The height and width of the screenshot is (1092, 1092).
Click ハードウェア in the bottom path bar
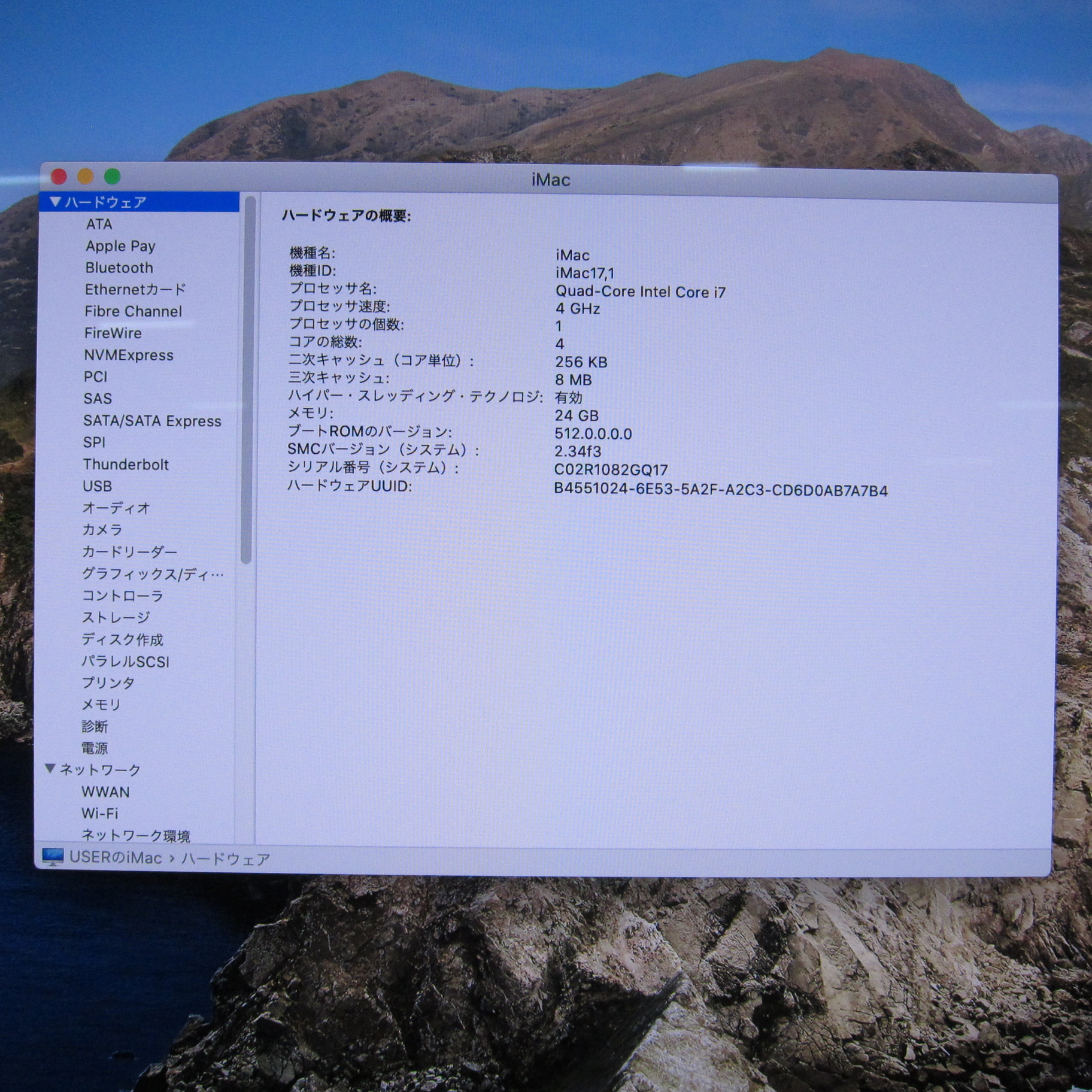point(226,859)
